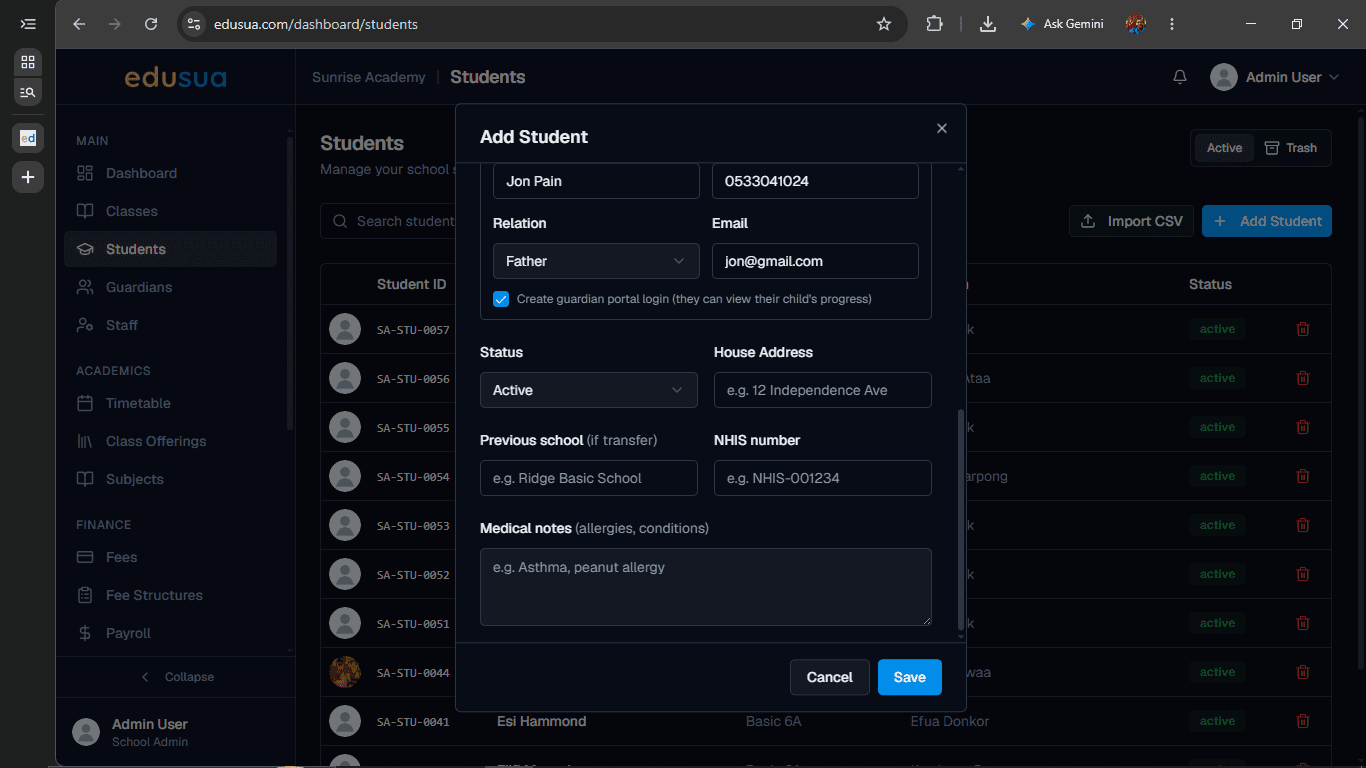Screen dimensions: 1366x768
Task: Open Payroll in the sidebar
Action: click(170, 633)
